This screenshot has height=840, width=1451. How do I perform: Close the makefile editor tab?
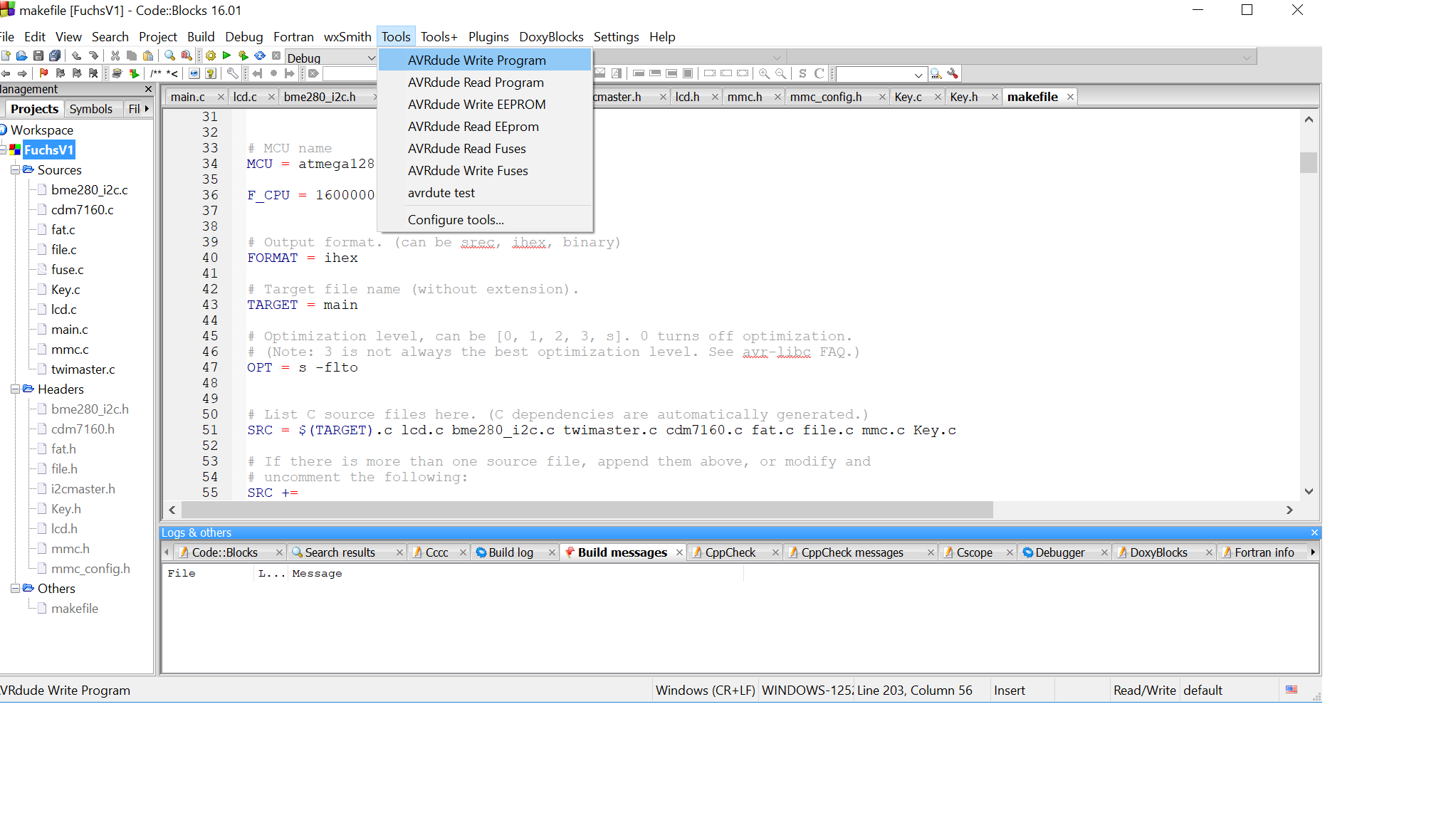coord(1069,97)
